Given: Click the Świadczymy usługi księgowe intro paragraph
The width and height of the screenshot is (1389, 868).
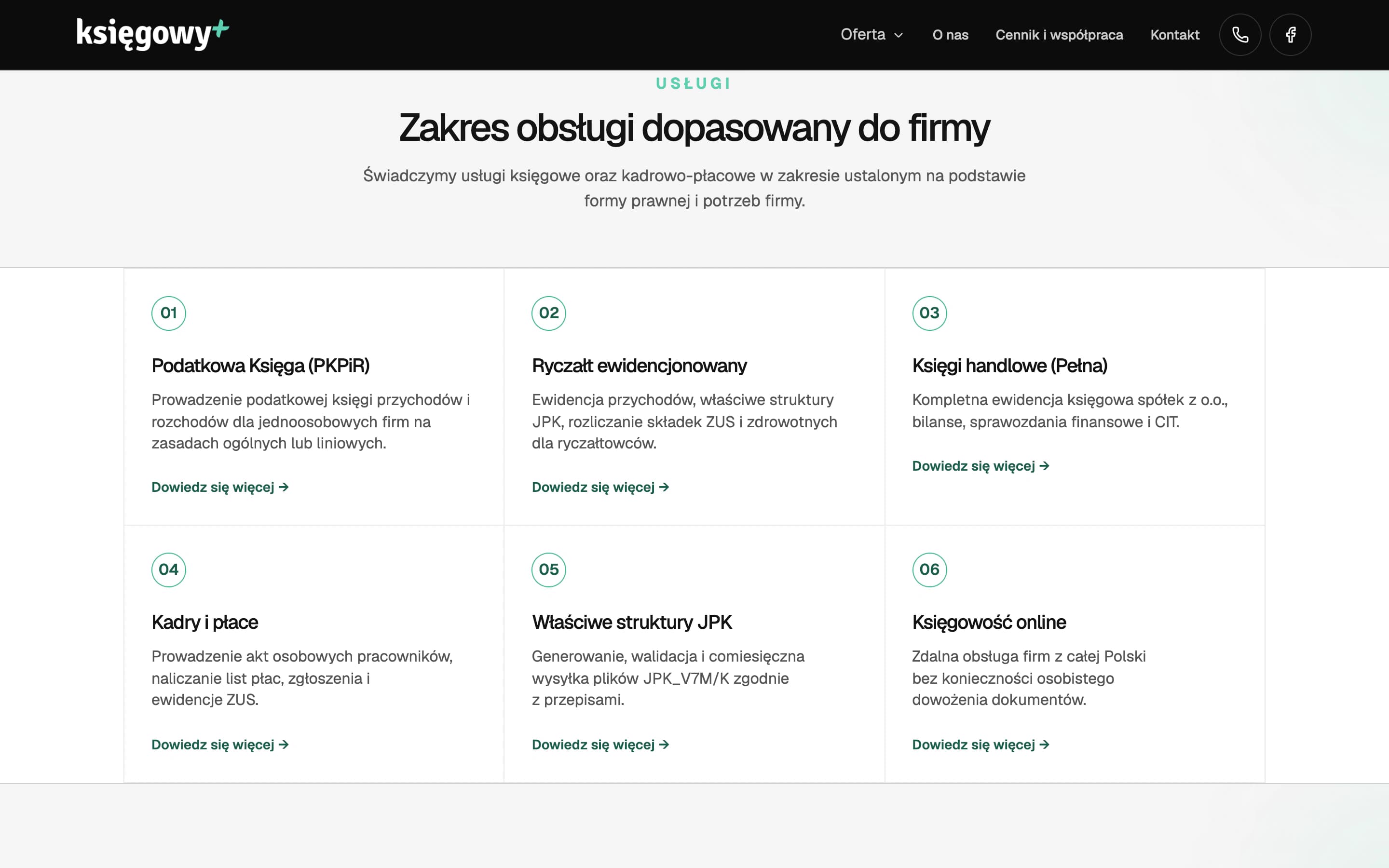Looking at the screenshot, I should tap(694, 188).
